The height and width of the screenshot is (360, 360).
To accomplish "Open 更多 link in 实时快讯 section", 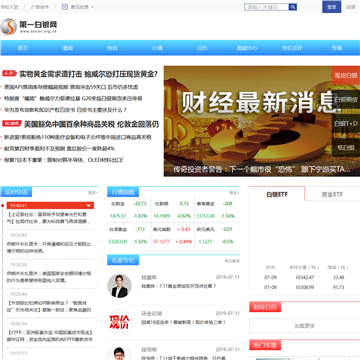I will [x=93, y=193].
